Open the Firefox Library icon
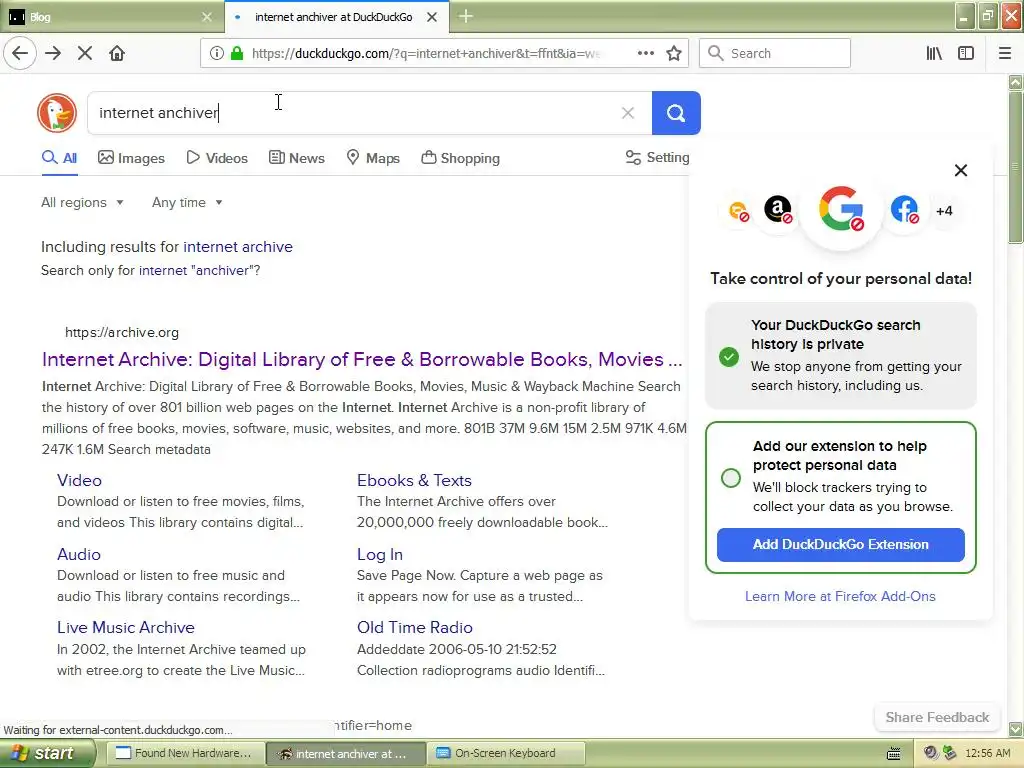The image size is (1024, 768). 934,53
